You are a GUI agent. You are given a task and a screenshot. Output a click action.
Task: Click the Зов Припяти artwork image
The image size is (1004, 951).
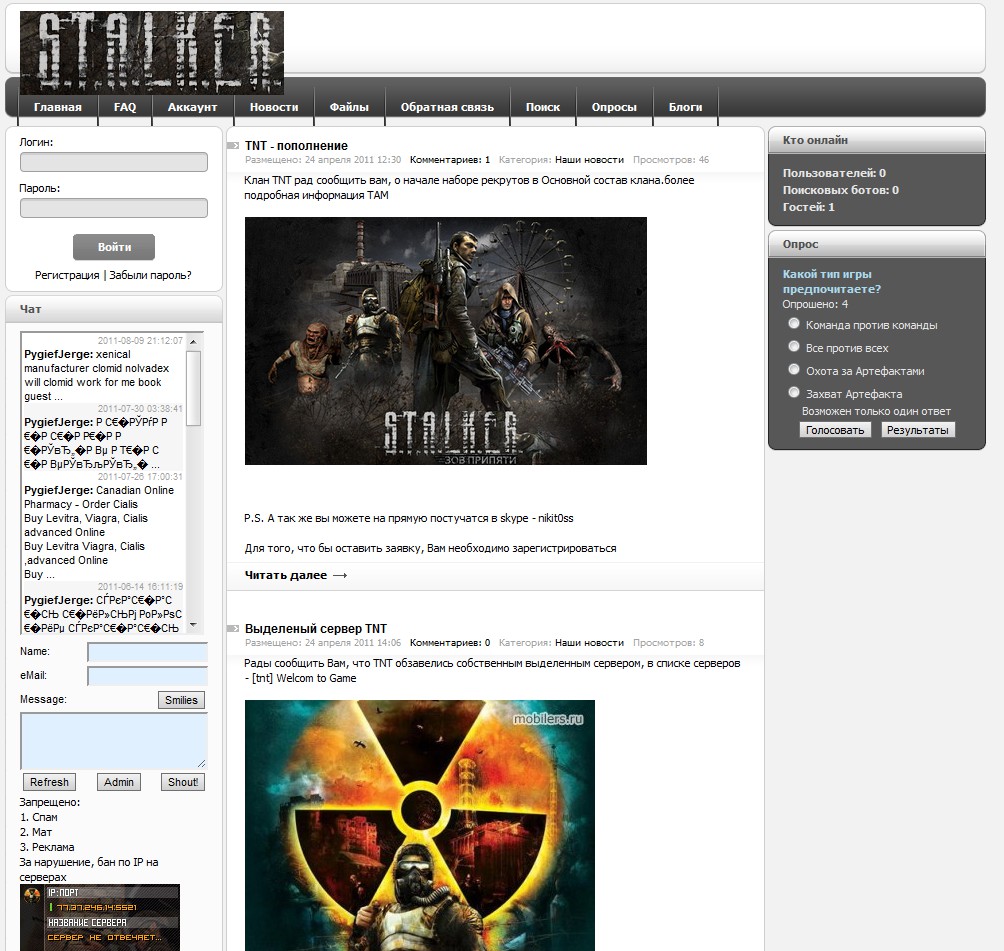pos(446,341)
